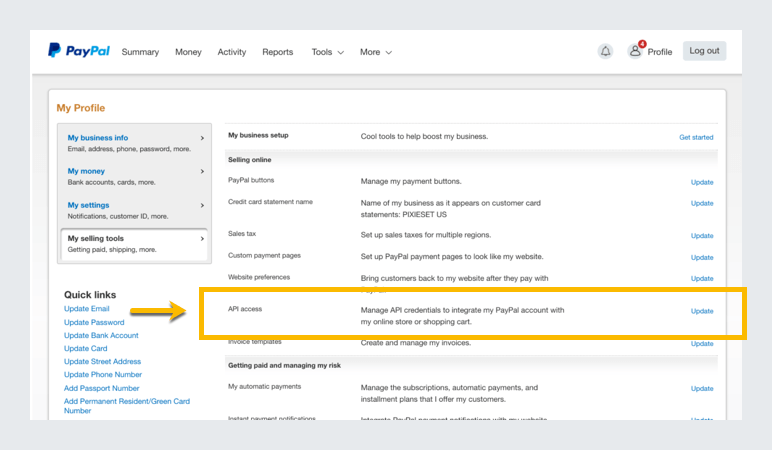The image size is (772, 450).
Task: Expand My selling tools chevron arrow
Action: point(202,238)
